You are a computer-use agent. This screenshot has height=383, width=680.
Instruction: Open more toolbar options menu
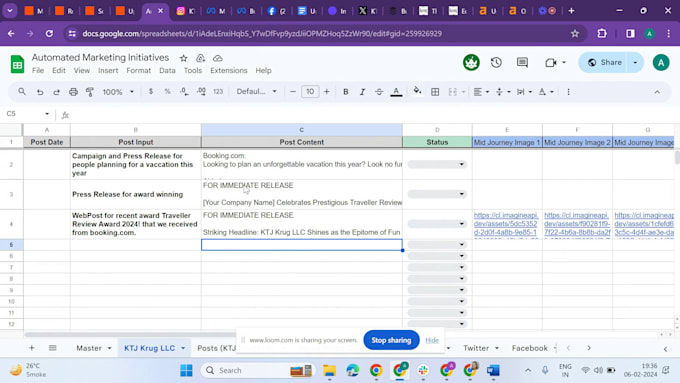coord(569,92)
